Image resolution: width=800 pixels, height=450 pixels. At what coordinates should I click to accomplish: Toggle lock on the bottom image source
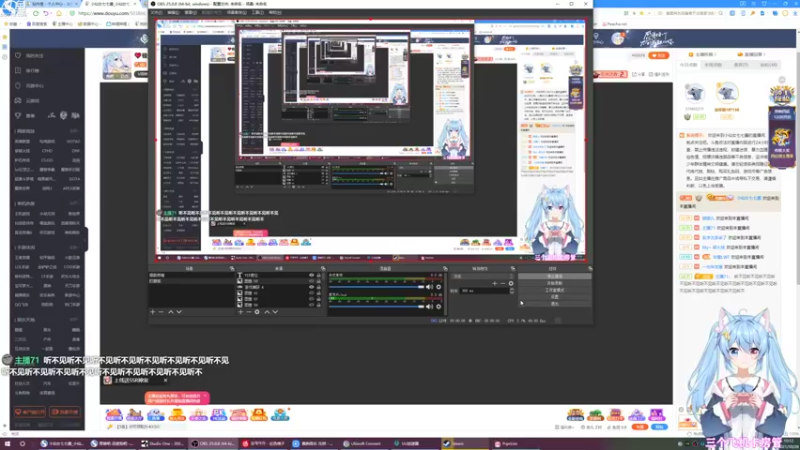point(319,305)
